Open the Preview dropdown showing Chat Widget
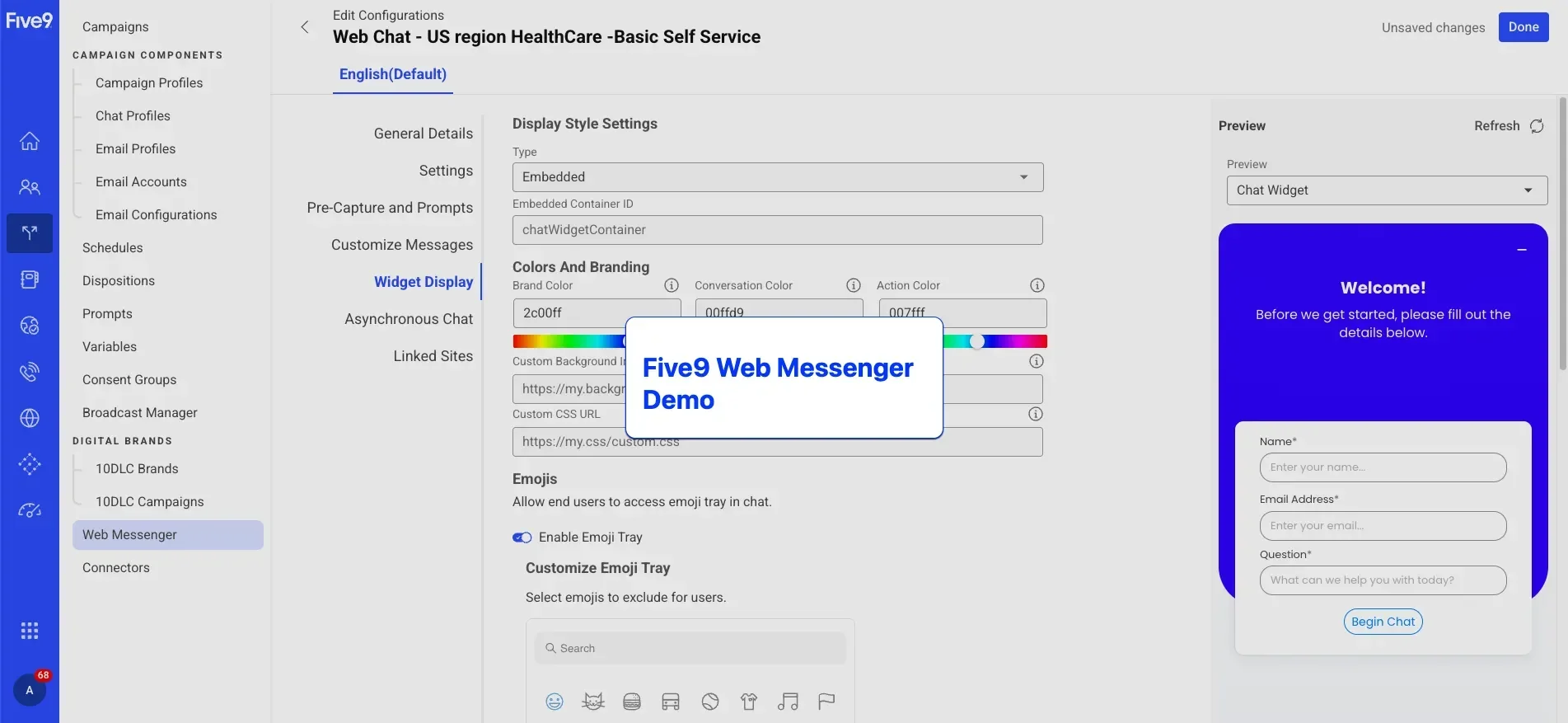The image size is (1568, 723). pos(1387,190)
